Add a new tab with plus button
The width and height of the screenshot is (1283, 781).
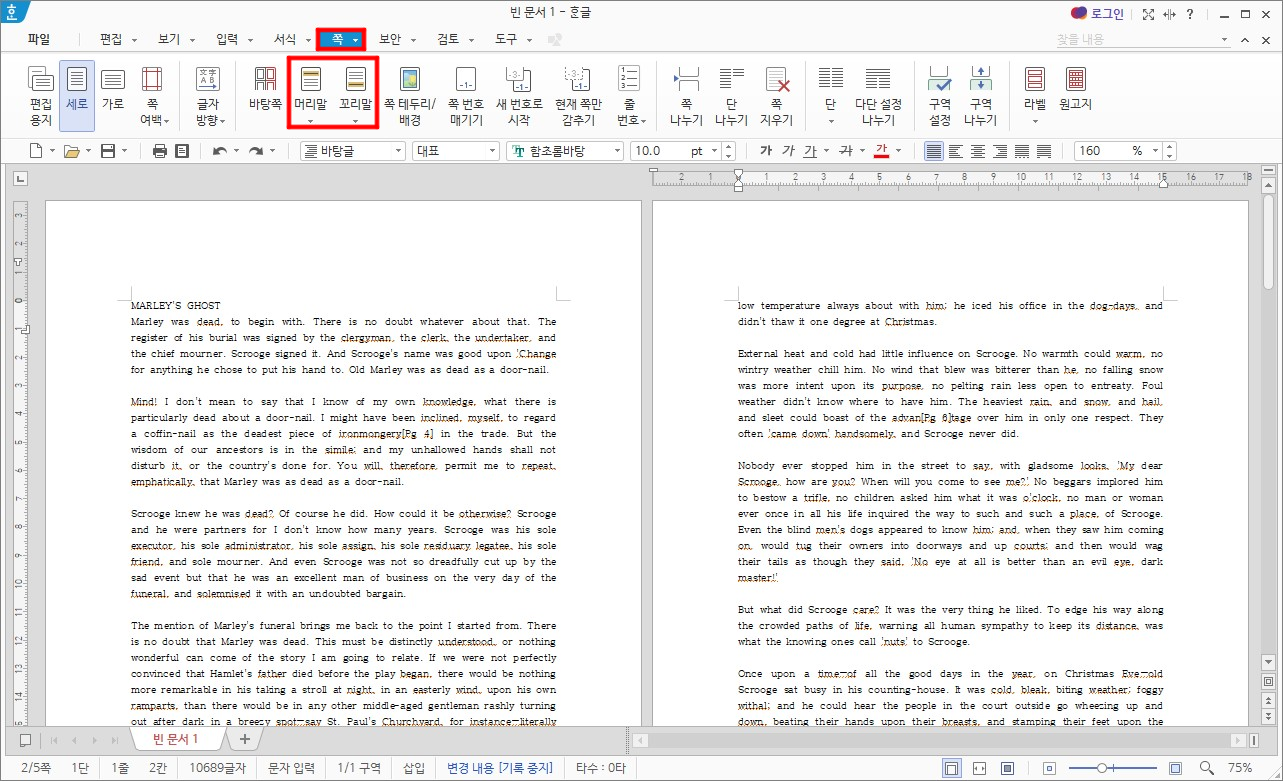pos(244,739)
